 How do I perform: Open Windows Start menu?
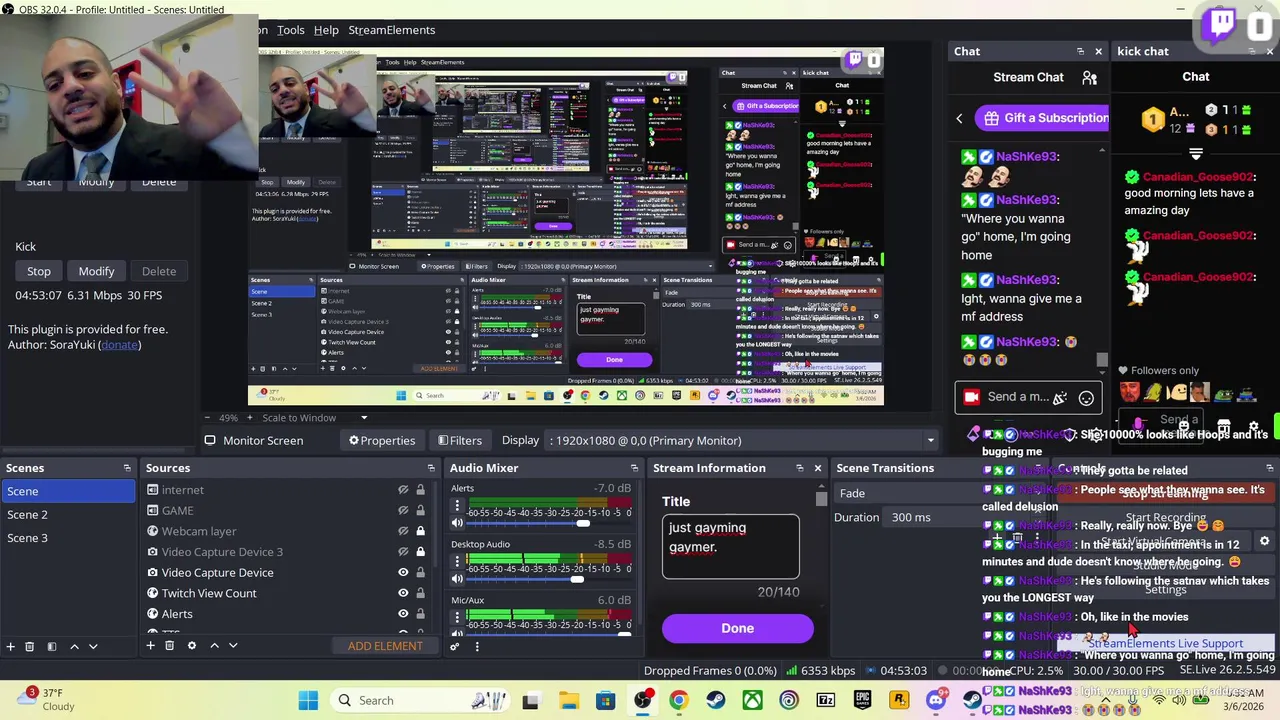[308, 700]
